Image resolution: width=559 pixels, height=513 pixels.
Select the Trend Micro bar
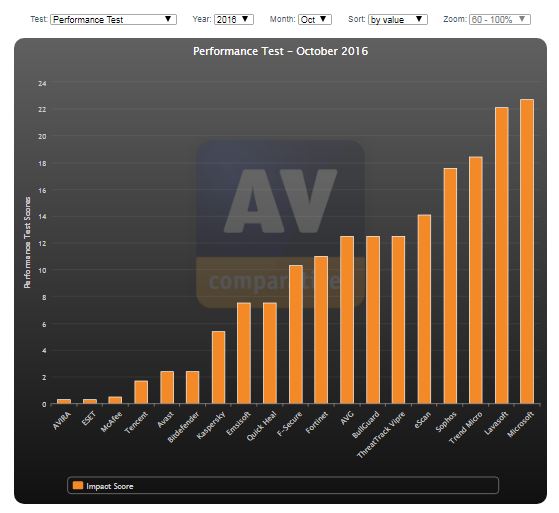point(476,280)
